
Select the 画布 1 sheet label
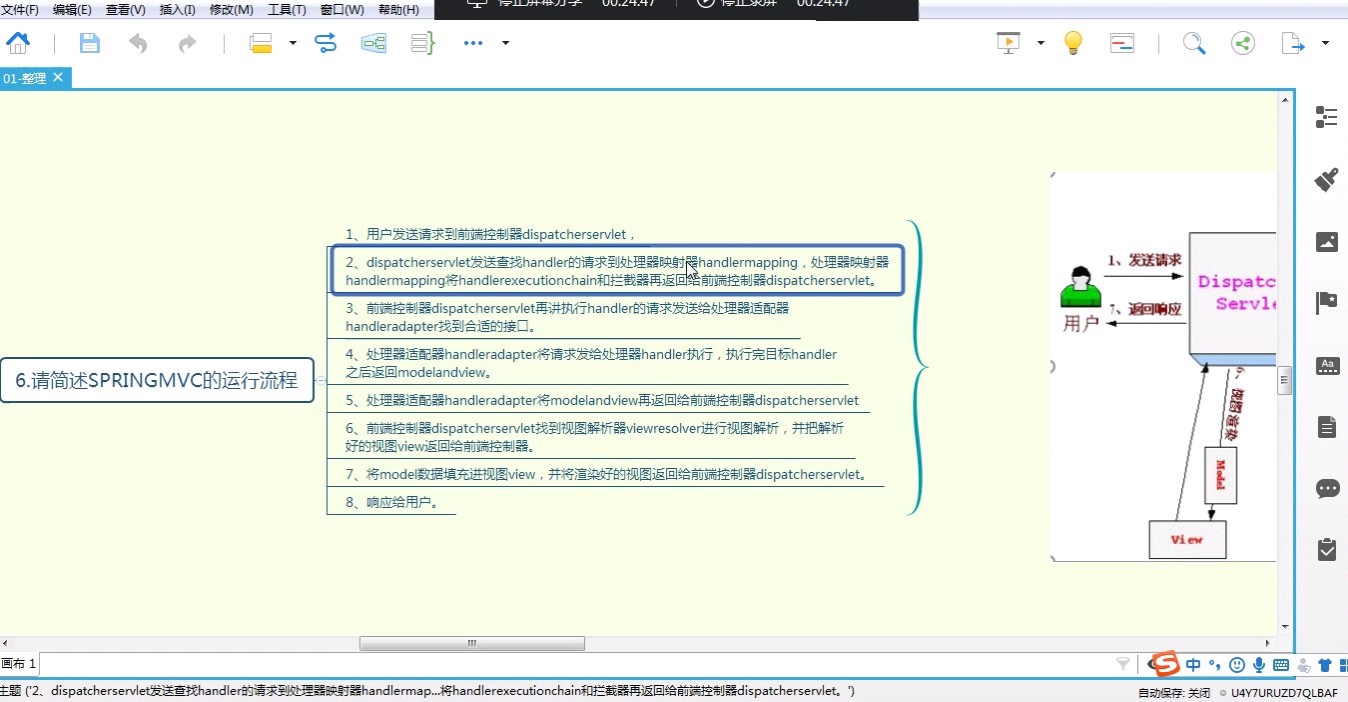(17, 663)
